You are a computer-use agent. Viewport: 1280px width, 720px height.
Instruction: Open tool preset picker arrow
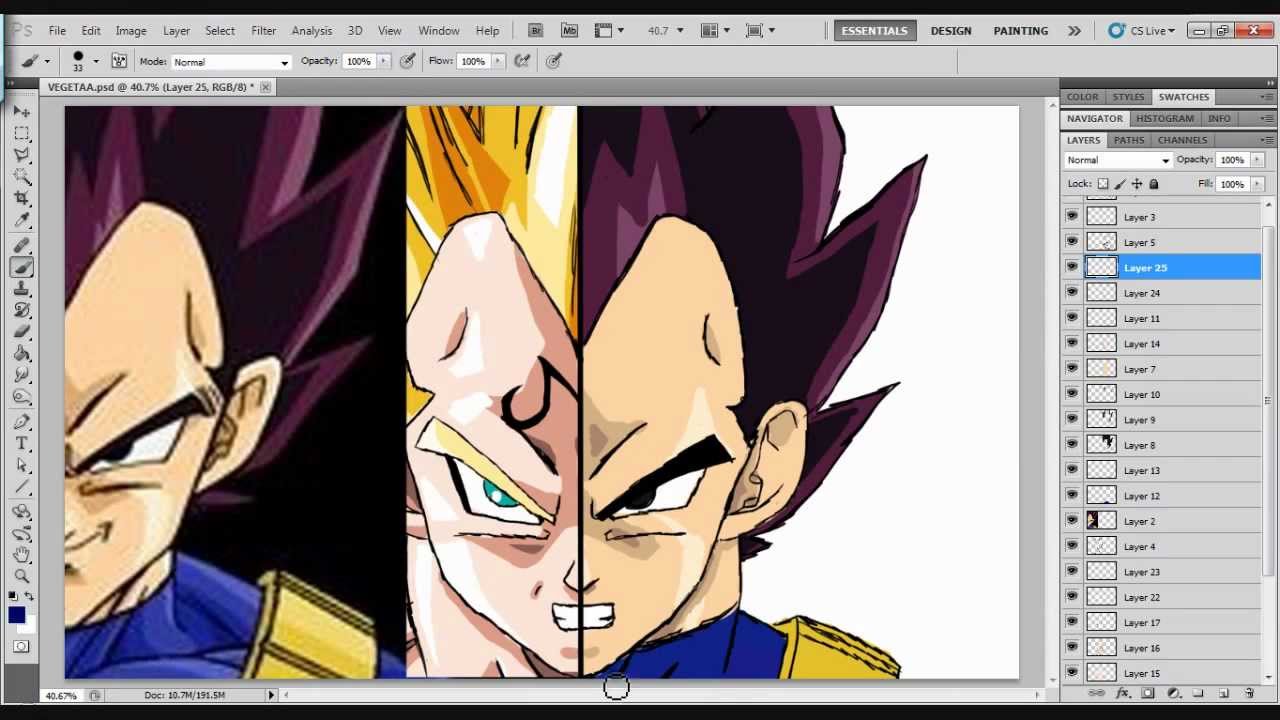47,62
